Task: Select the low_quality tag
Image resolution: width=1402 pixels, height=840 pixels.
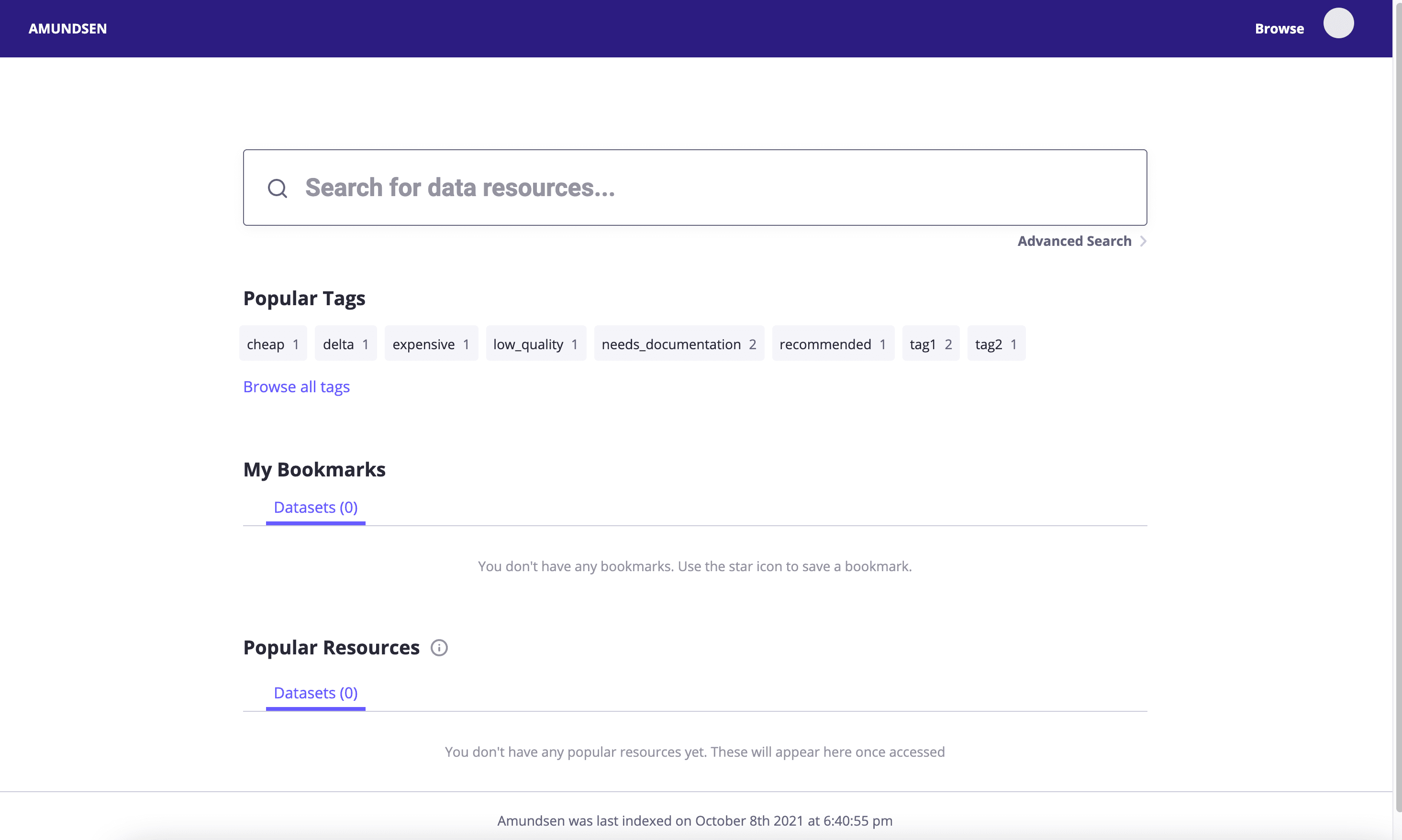Action: click(535, 343)
